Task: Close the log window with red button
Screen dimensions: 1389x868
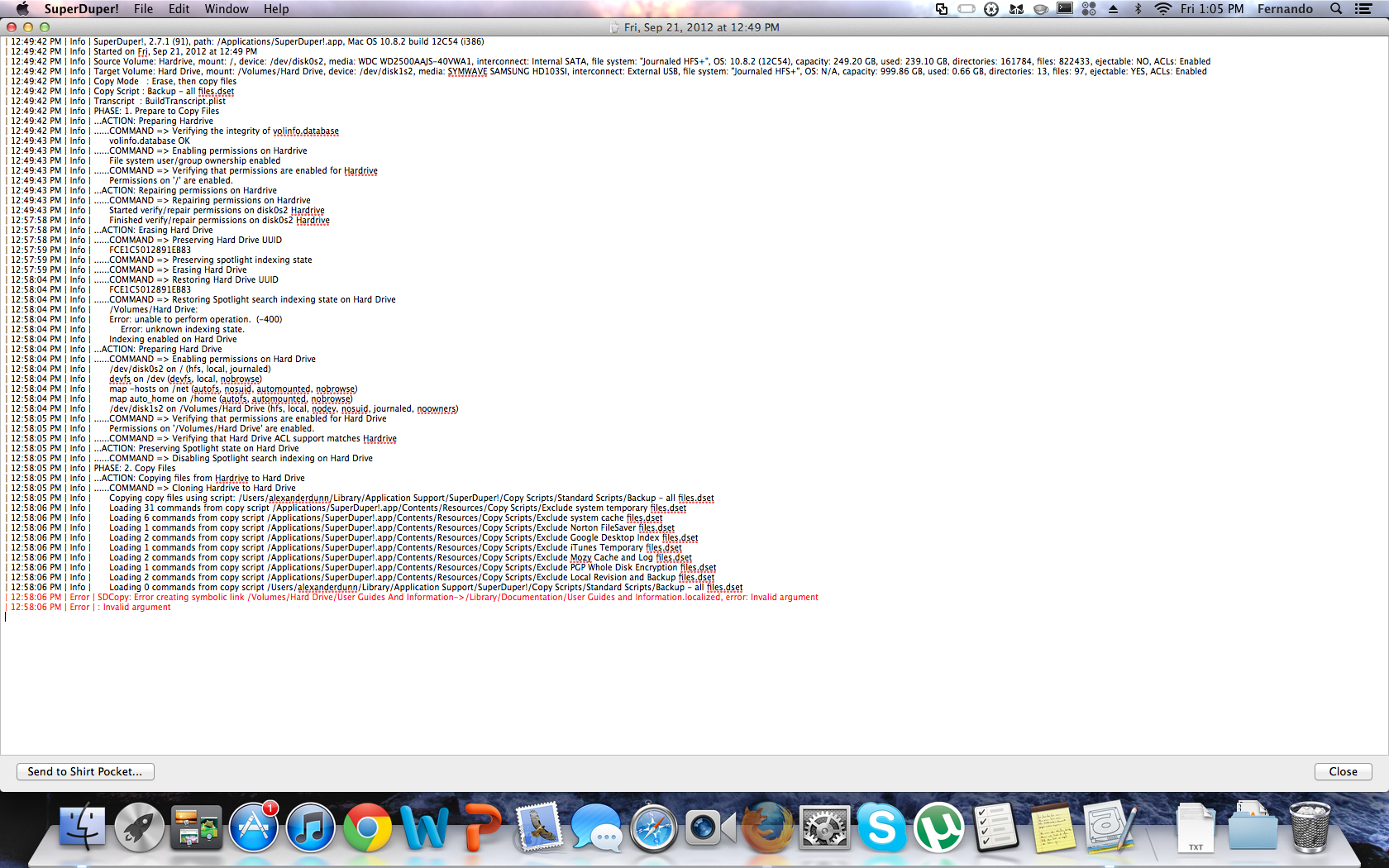Action: (12, 27)
